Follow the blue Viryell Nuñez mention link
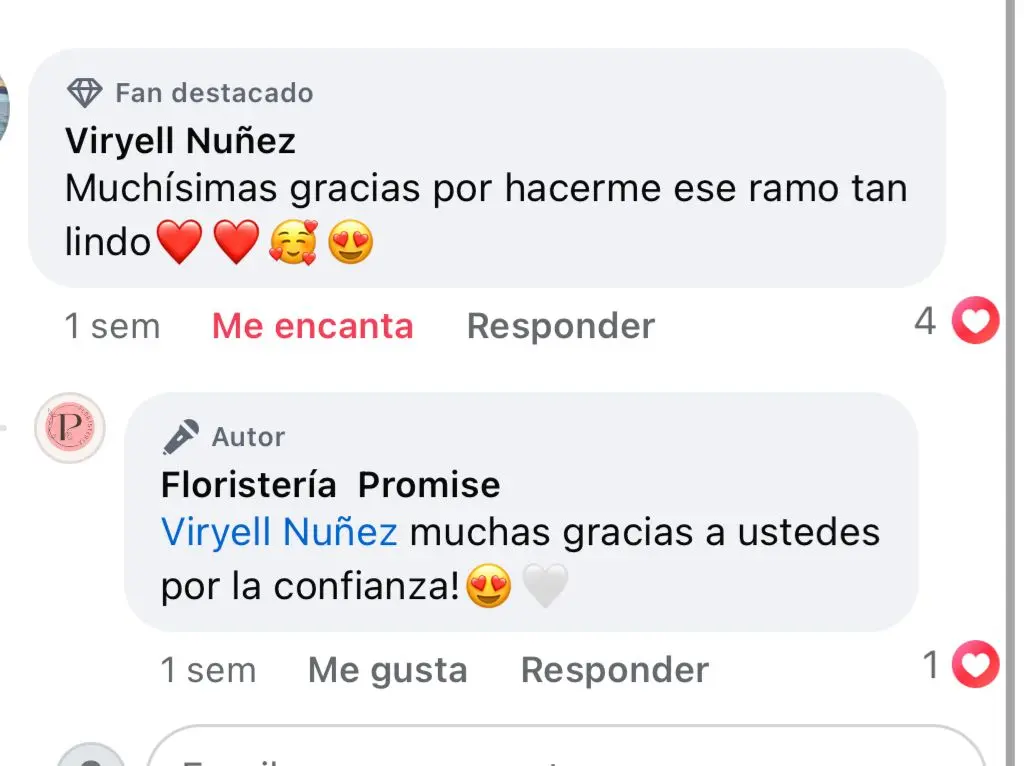 click(x=280, y=532)
